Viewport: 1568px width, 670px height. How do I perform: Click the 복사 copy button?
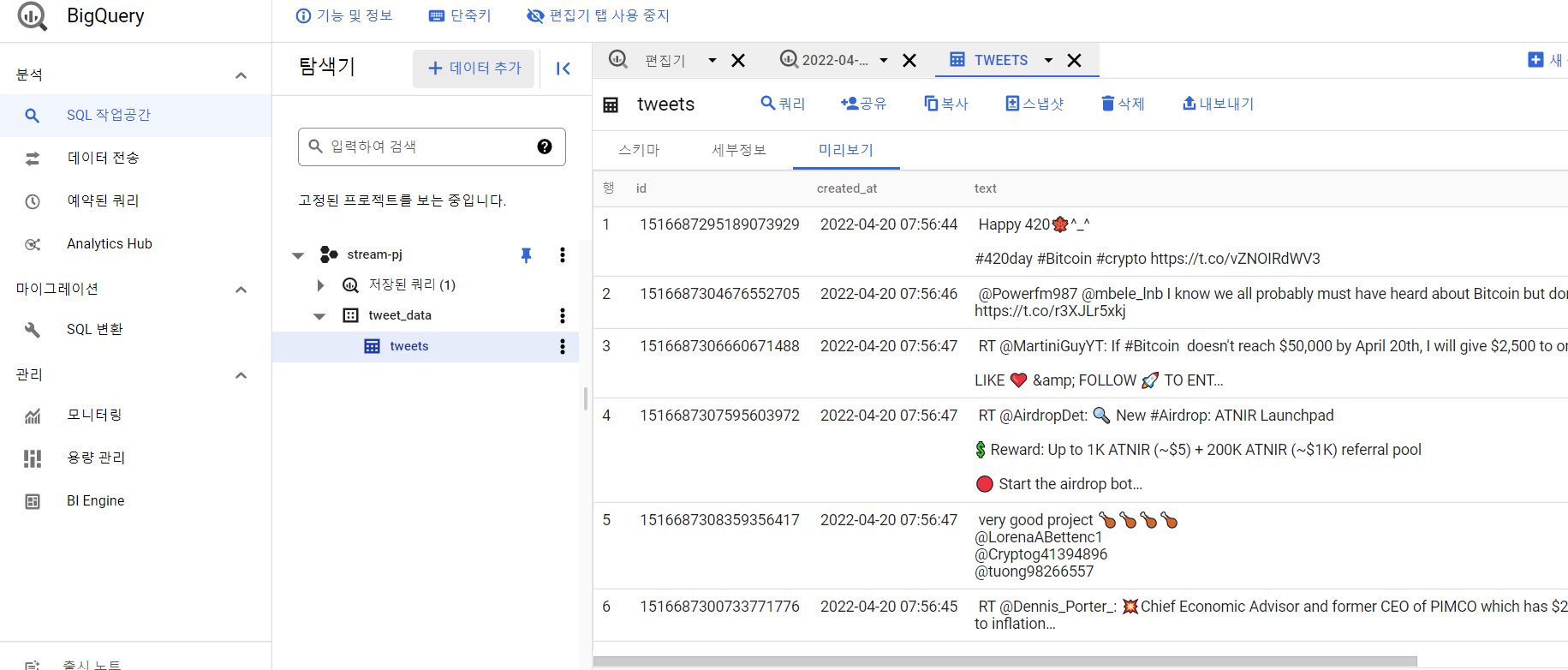point(945,104)
